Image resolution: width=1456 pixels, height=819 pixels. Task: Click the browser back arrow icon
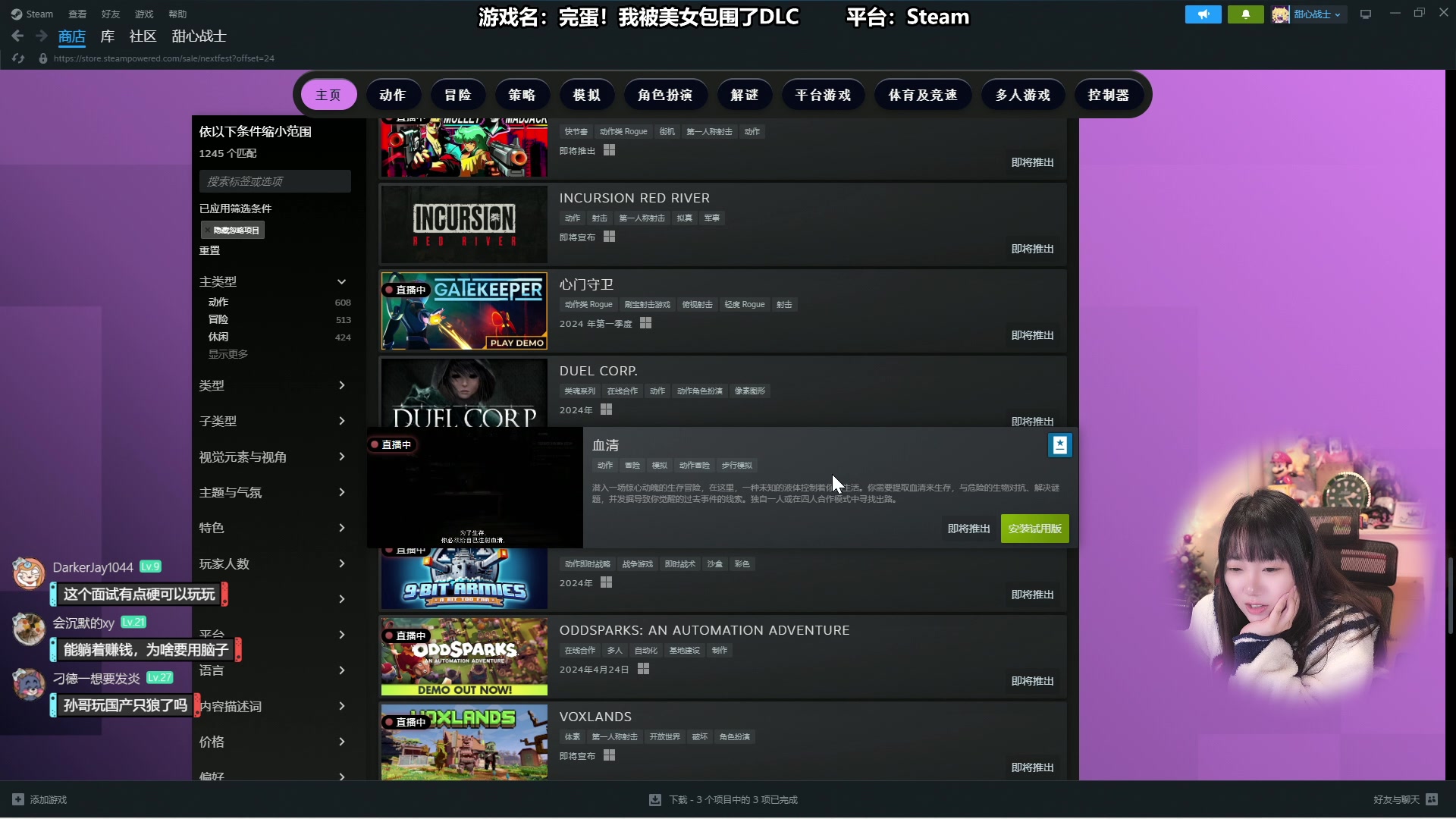point(17,36)
